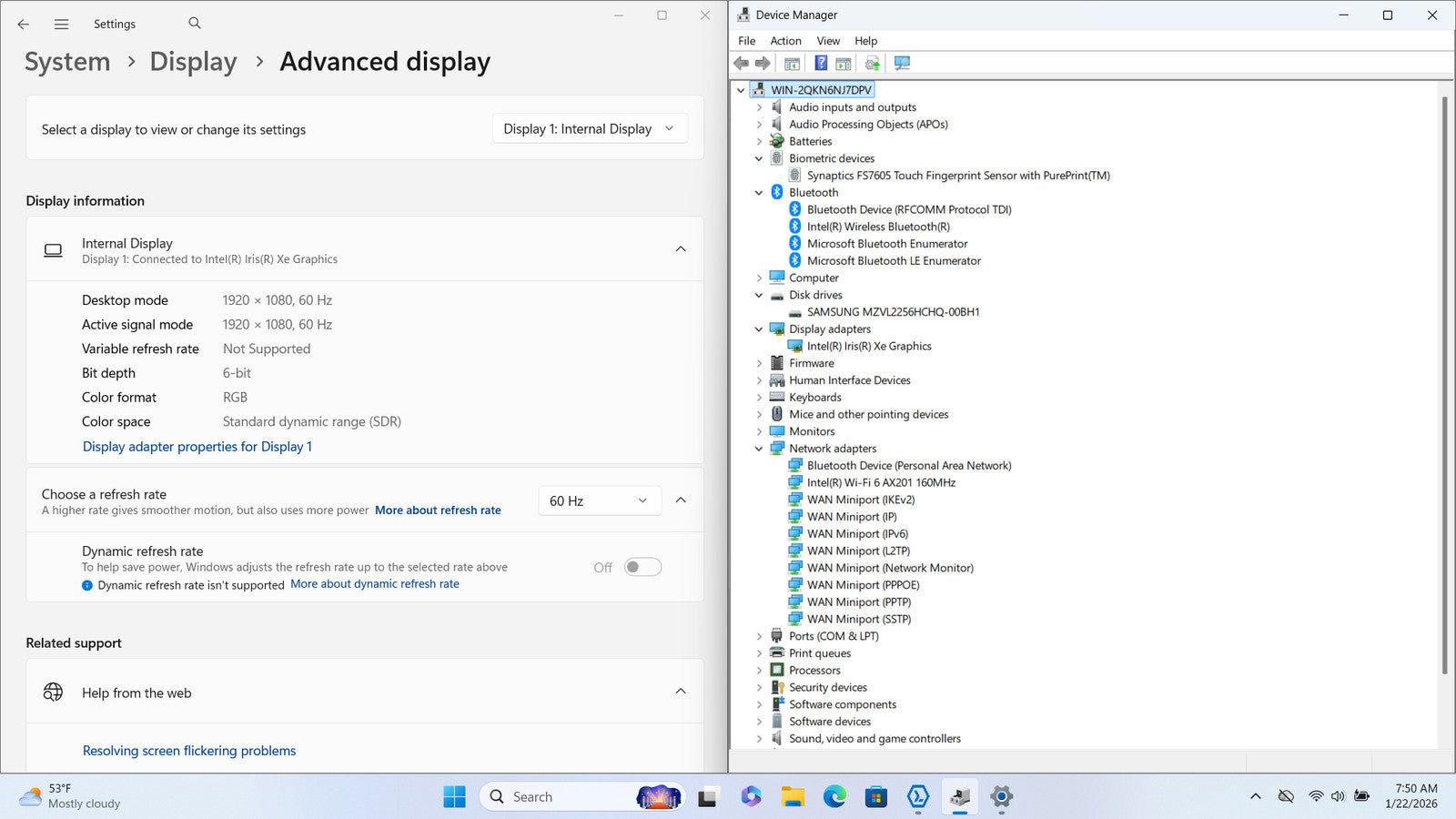Expand the Monitors tree node
Image resolution: width=1456 pixels, height=819 pixels.
pyautogui.click(x=759, y=431)
